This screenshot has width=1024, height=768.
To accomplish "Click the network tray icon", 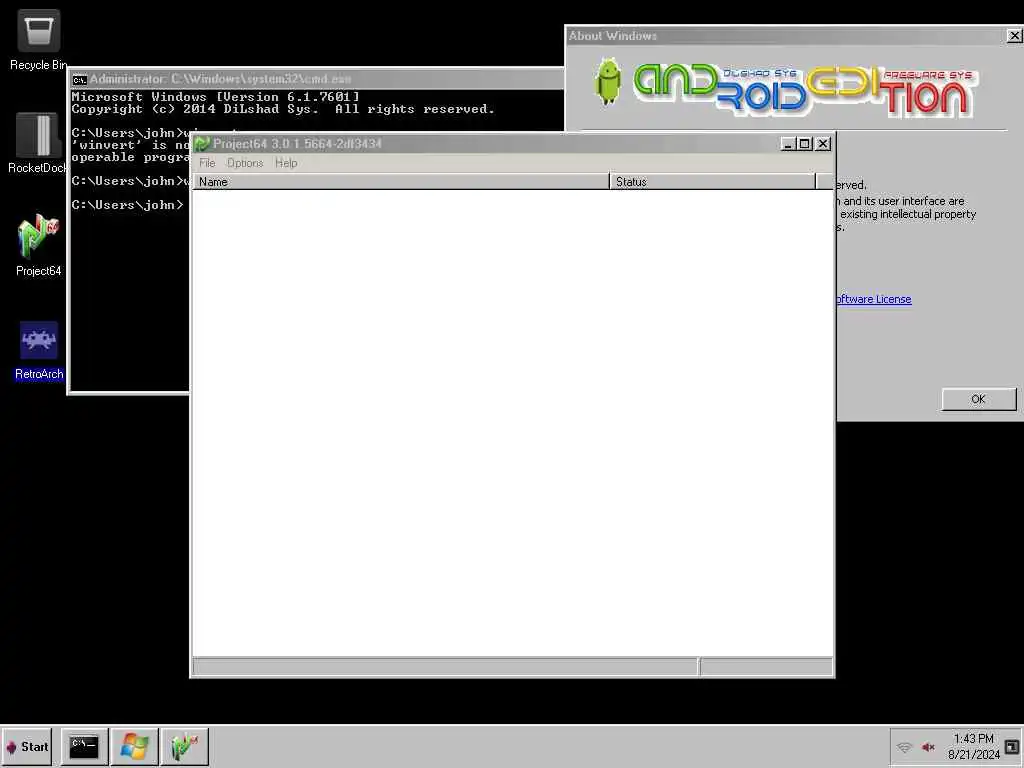I will (x=904, y=747).
